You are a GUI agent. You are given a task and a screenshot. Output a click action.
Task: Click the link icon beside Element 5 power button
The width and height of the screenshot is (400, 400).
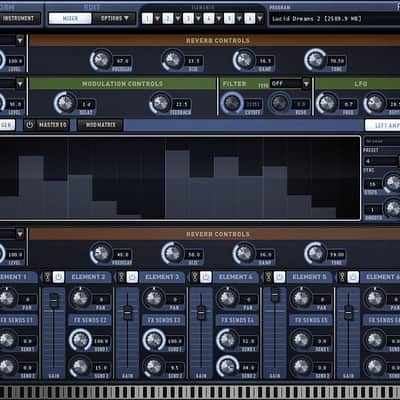269,277
